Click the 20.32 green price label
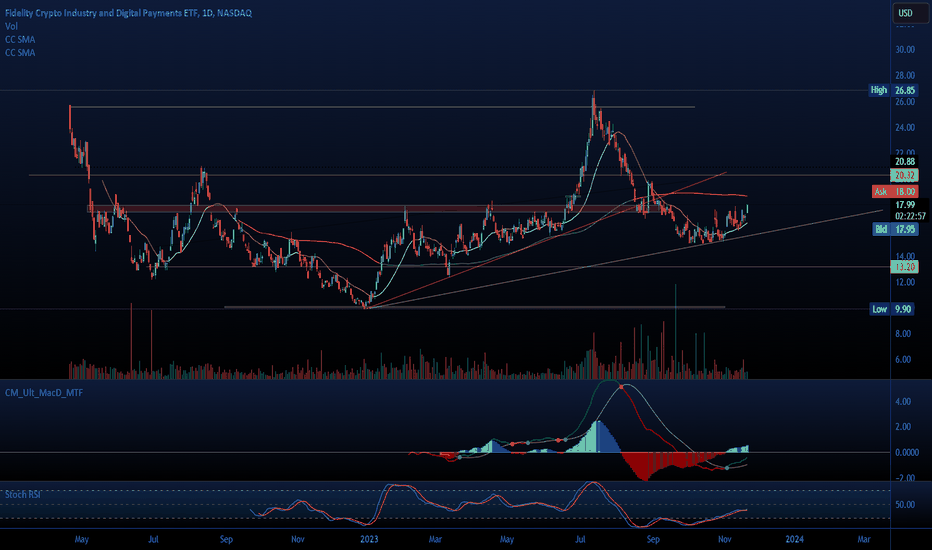 point(905,175)
